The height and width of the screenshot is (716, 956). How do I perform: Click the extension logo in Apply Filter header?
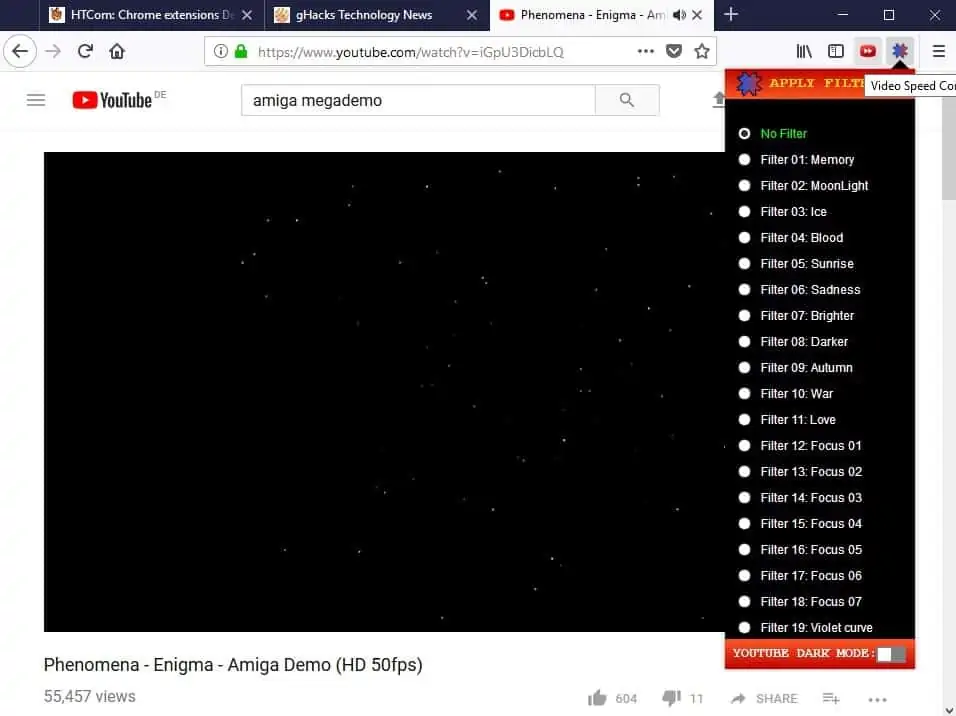pos(749,84)
